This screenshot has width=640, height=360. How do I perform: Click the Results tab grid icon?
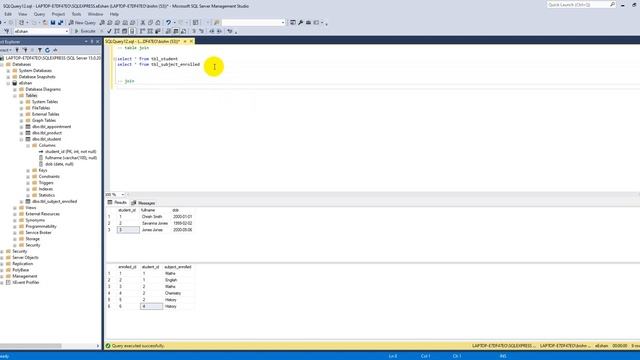click(110, 202)
